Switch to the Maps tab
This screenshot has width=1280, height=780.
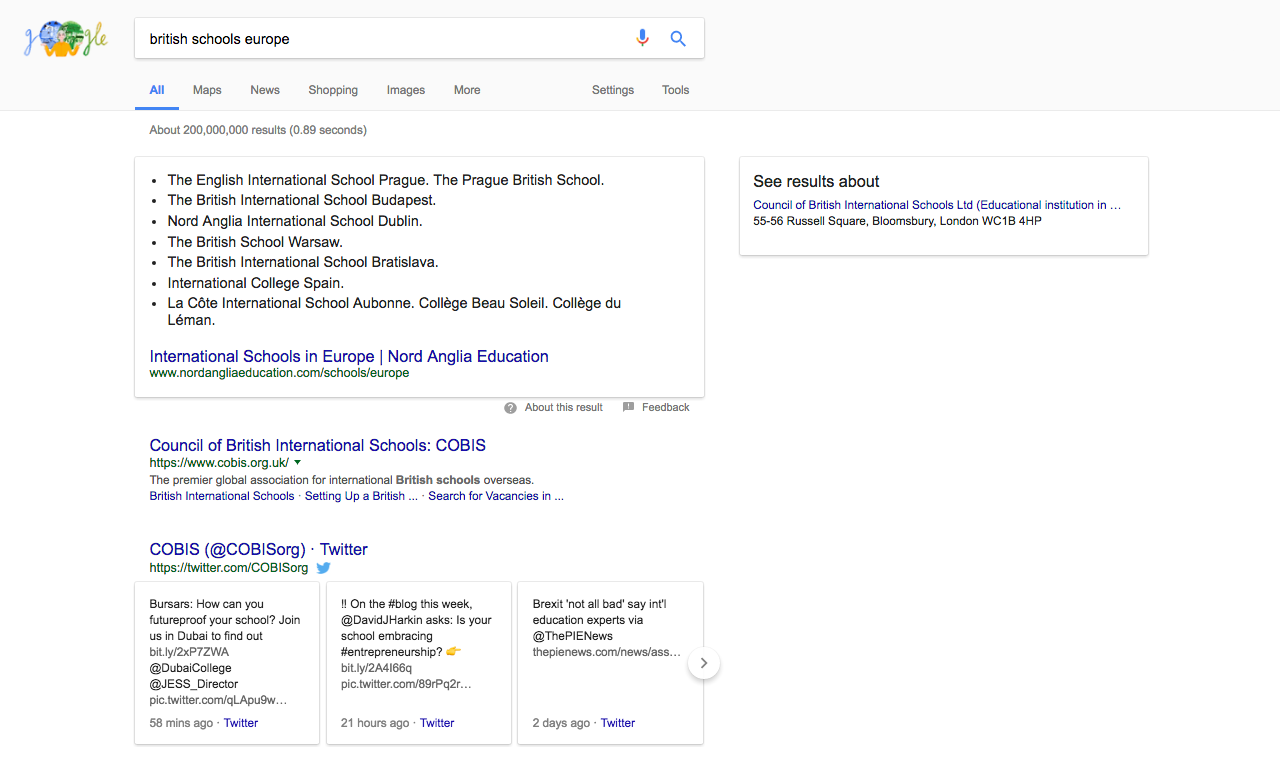(207, 90)
